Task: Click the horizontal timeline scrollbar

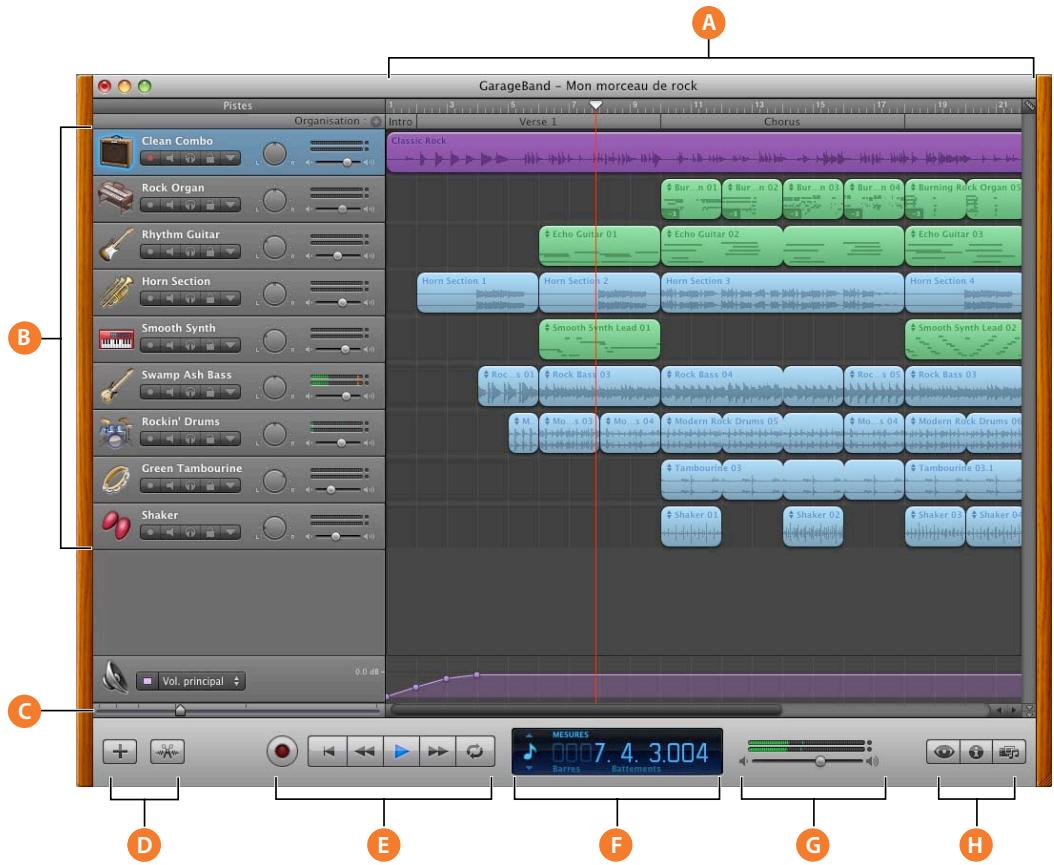Action: [x=585, y=710]
